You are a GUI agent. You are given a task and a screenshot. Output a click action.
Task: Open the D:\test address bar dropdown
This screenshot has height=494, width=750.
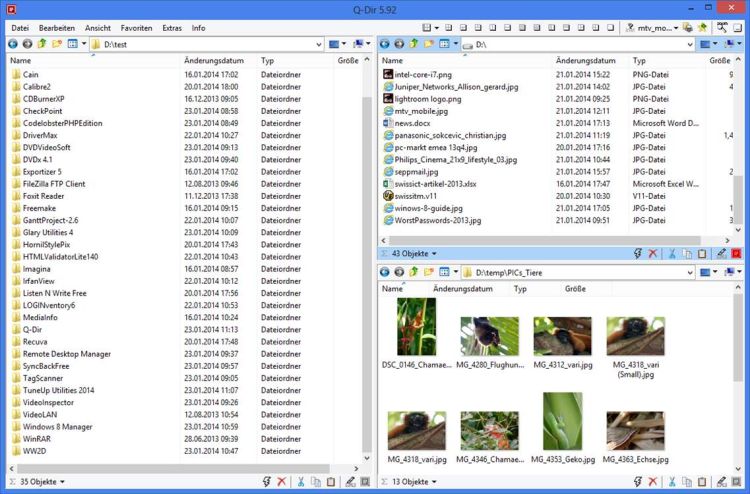318,44
